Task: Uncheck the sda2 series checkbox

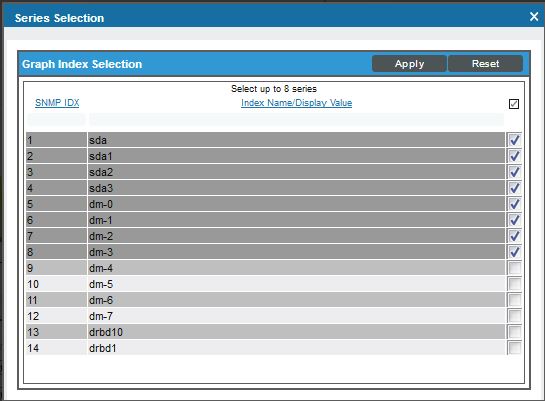Action: coord(514,172)
